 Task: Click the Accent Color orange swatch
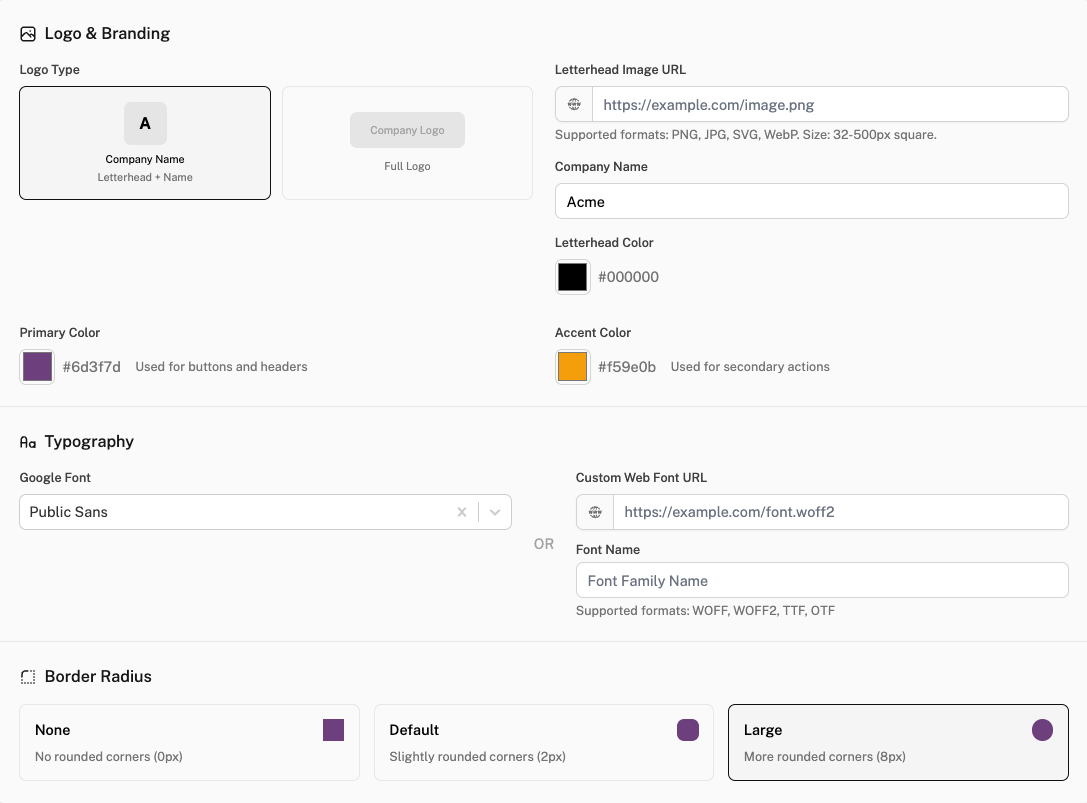click(572, 366)
